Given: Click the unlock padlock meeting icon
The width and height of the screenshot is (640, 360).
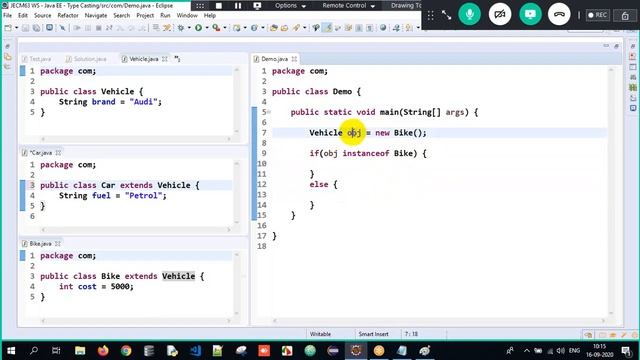Looking at the screenshot, I should tap(625, 16).
